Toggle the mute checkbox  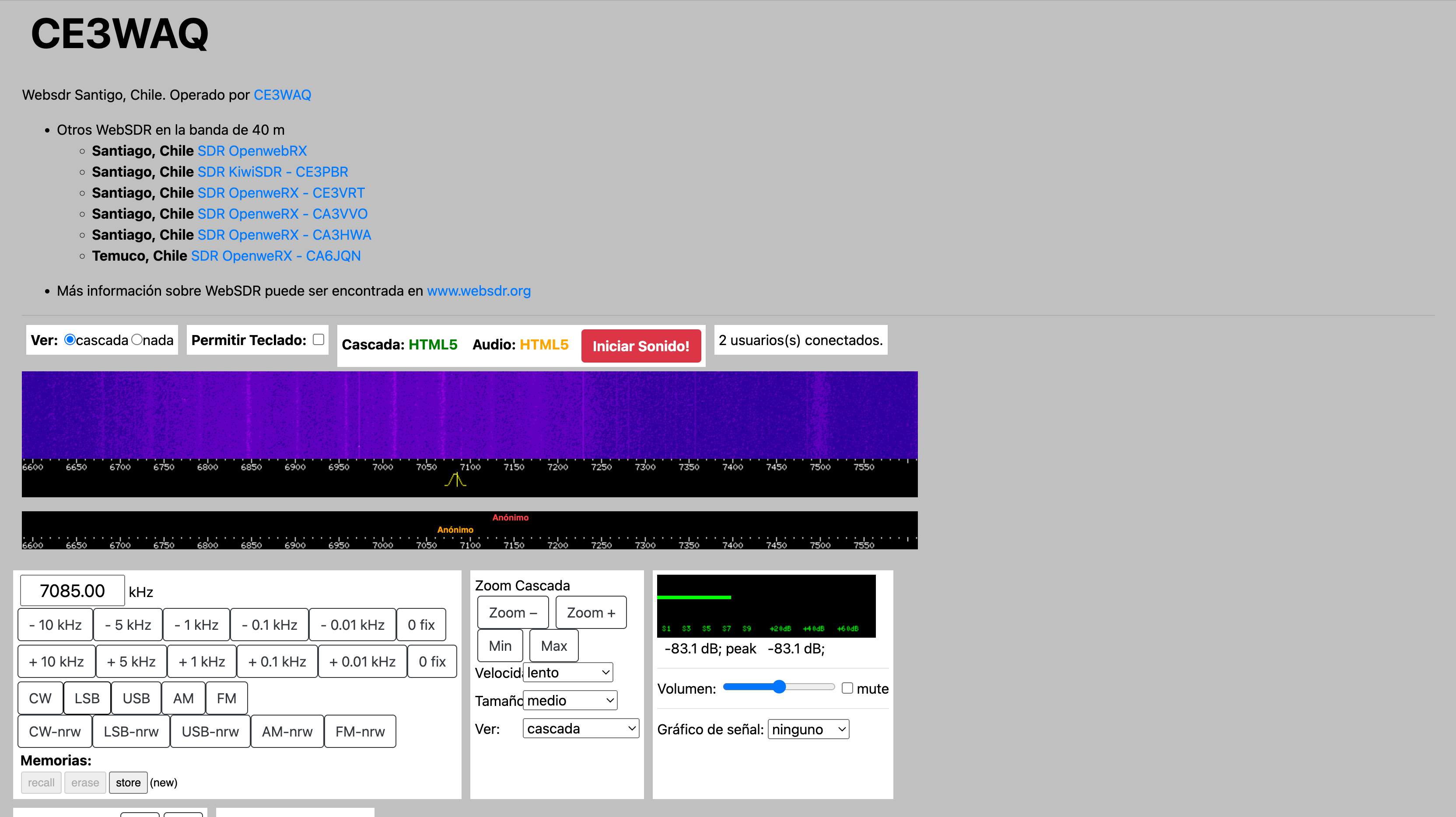(x=847, y=688)
